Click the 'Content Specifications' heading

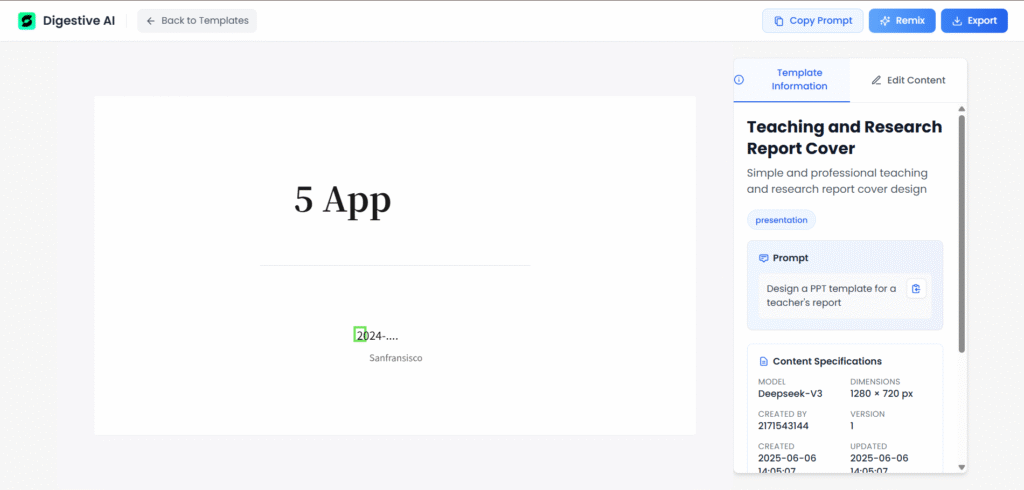point(827,361)
